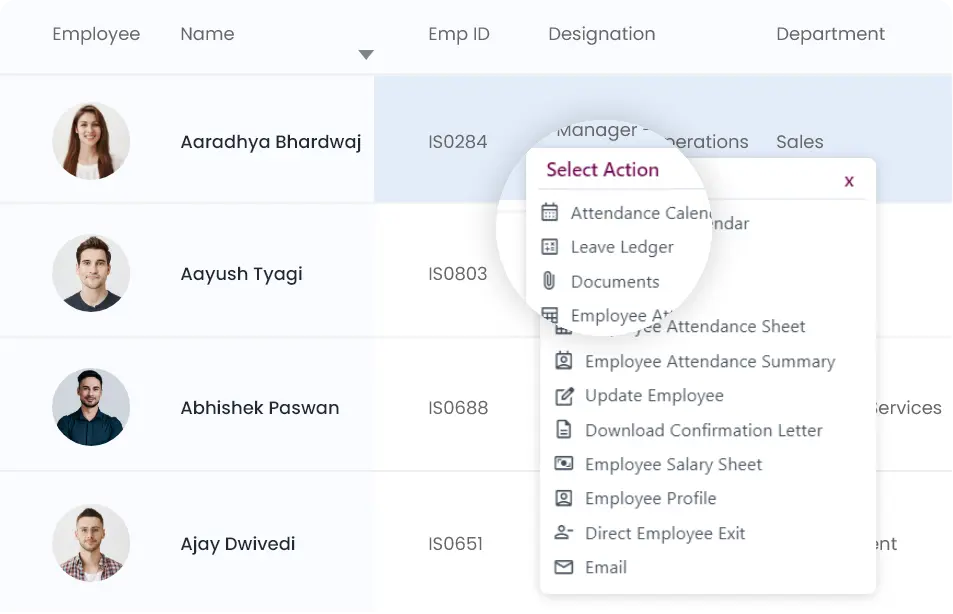Open Employee Profile from action menu

[650, 498]
